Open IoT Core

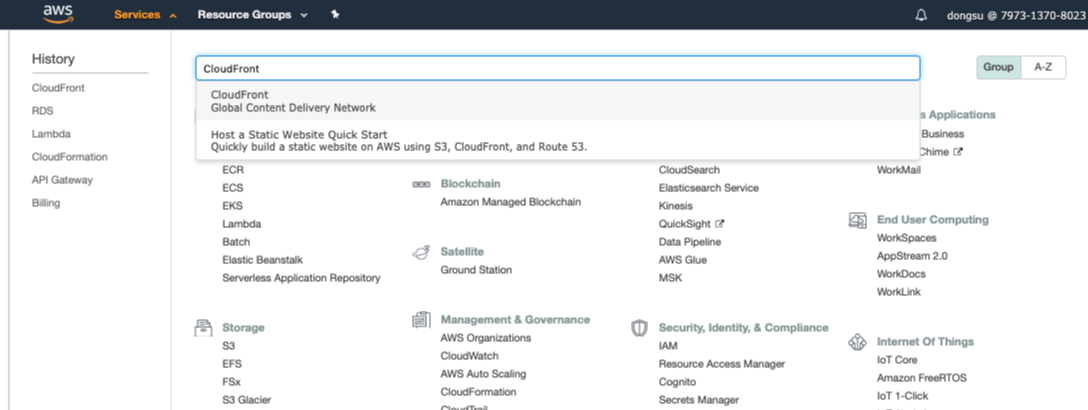tap(897, 360)
